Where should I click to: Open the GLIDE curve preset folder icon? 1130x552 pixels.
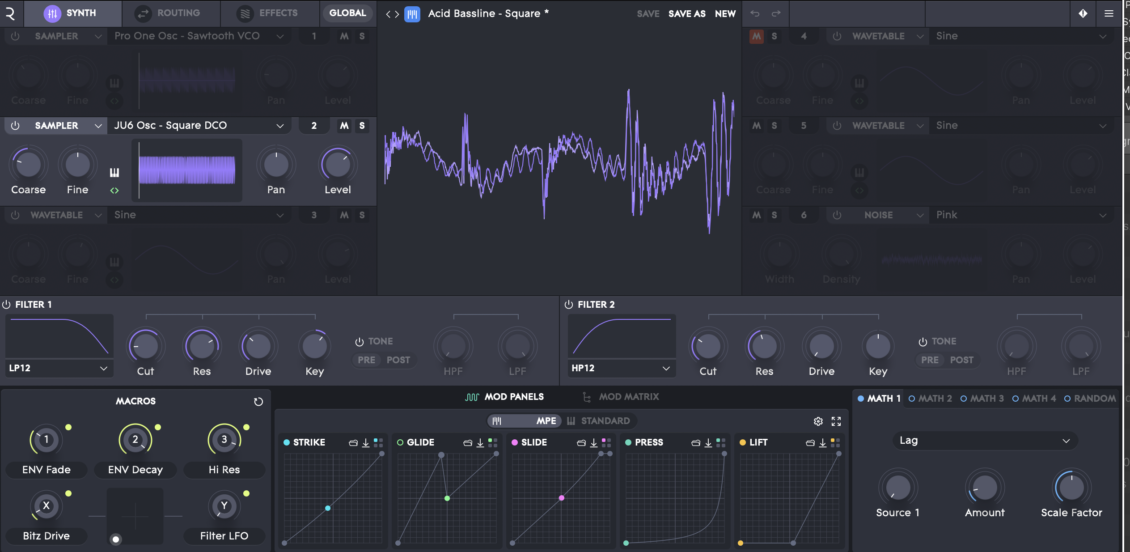point(468,442)
